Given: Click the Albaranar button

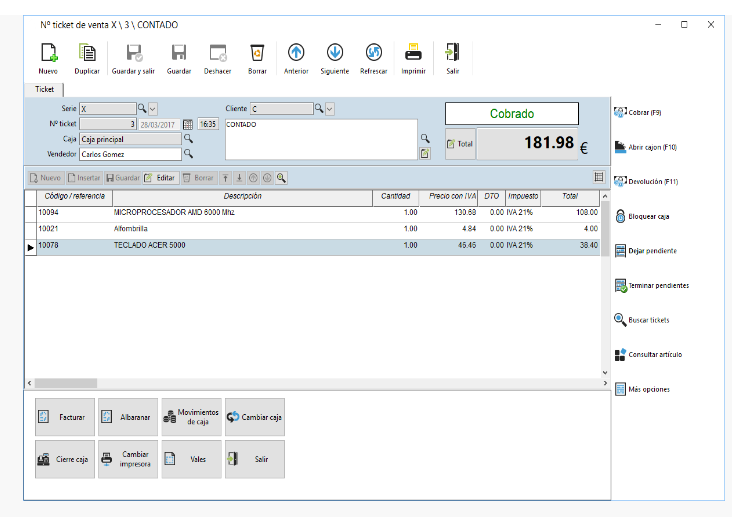Looking at the screenshot, I should (x=128, y=417).
